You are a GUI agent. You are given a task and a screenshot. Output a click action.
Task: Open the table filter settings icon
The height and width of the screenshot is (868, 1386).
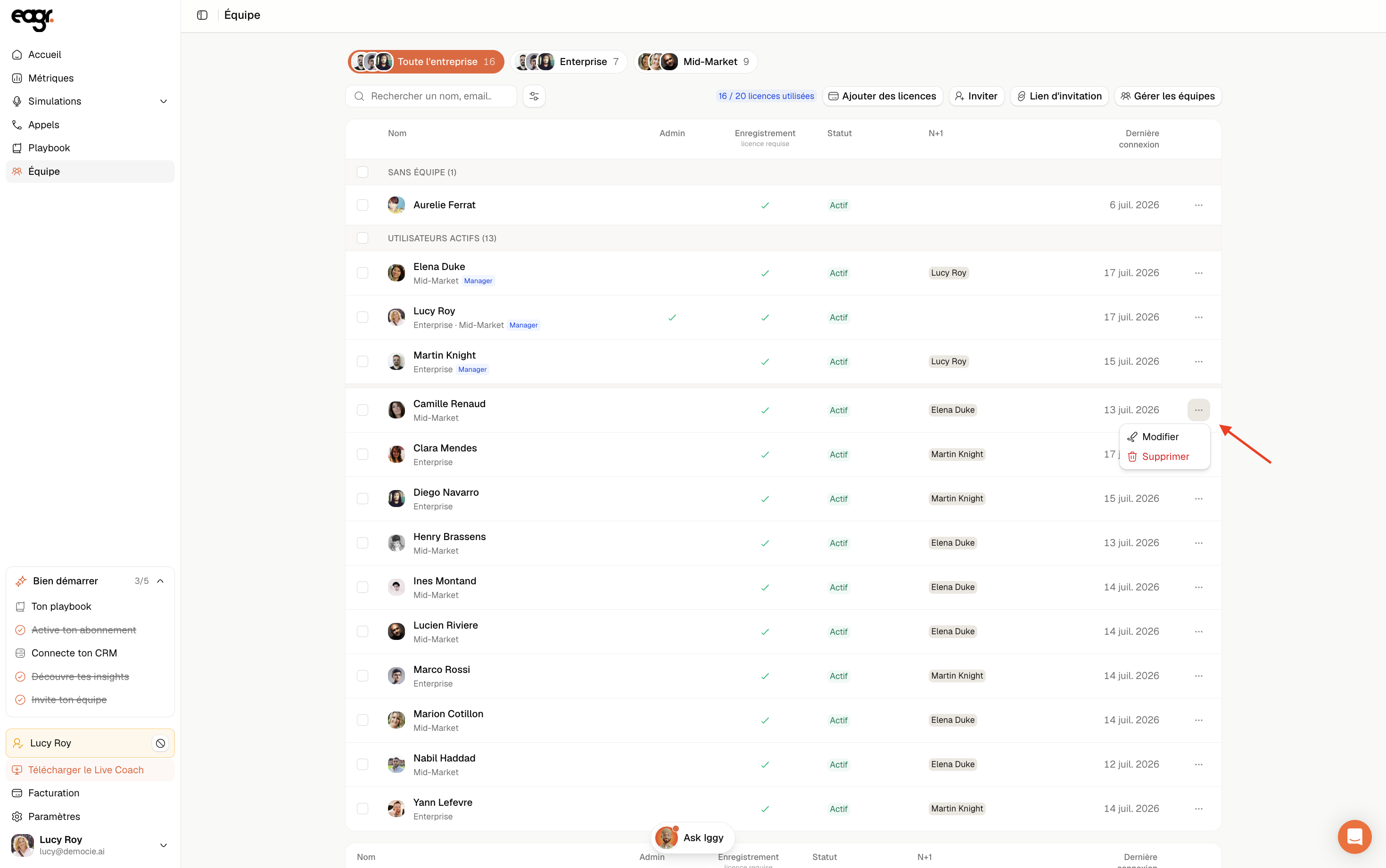(534, 96)
